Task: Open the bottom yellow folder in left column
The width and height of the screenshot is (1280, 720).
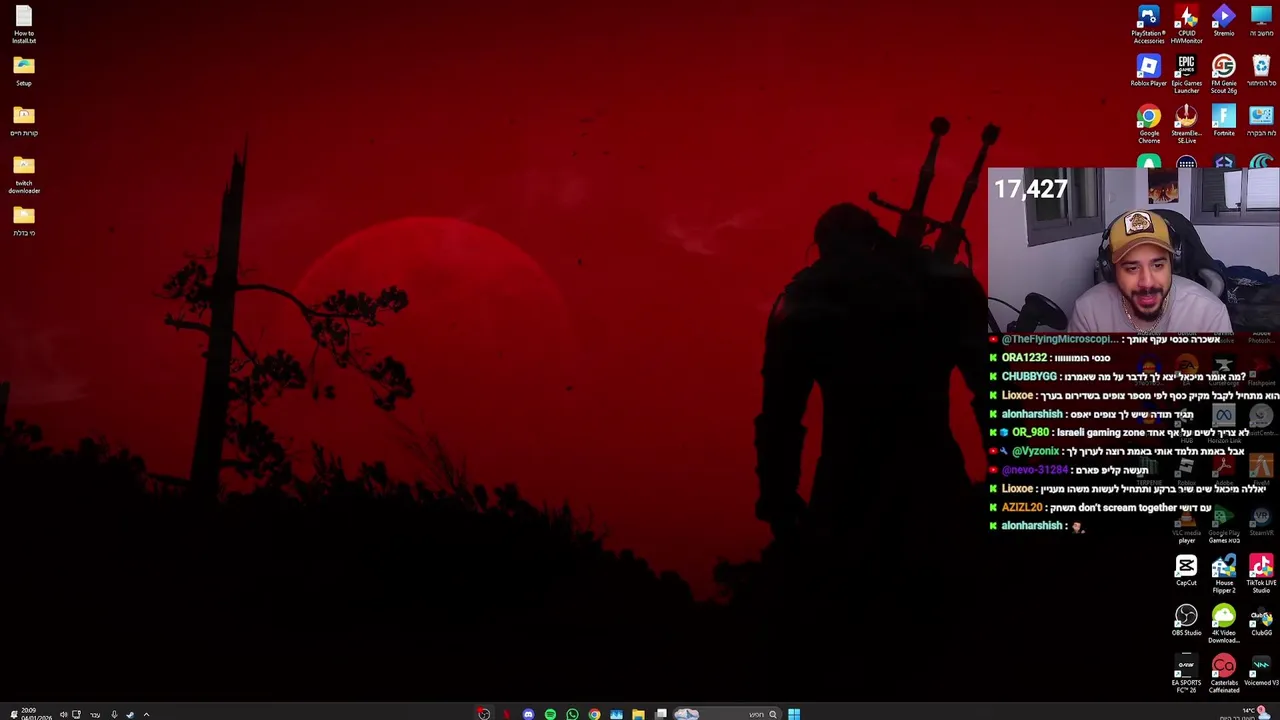Action: (24, 221)
